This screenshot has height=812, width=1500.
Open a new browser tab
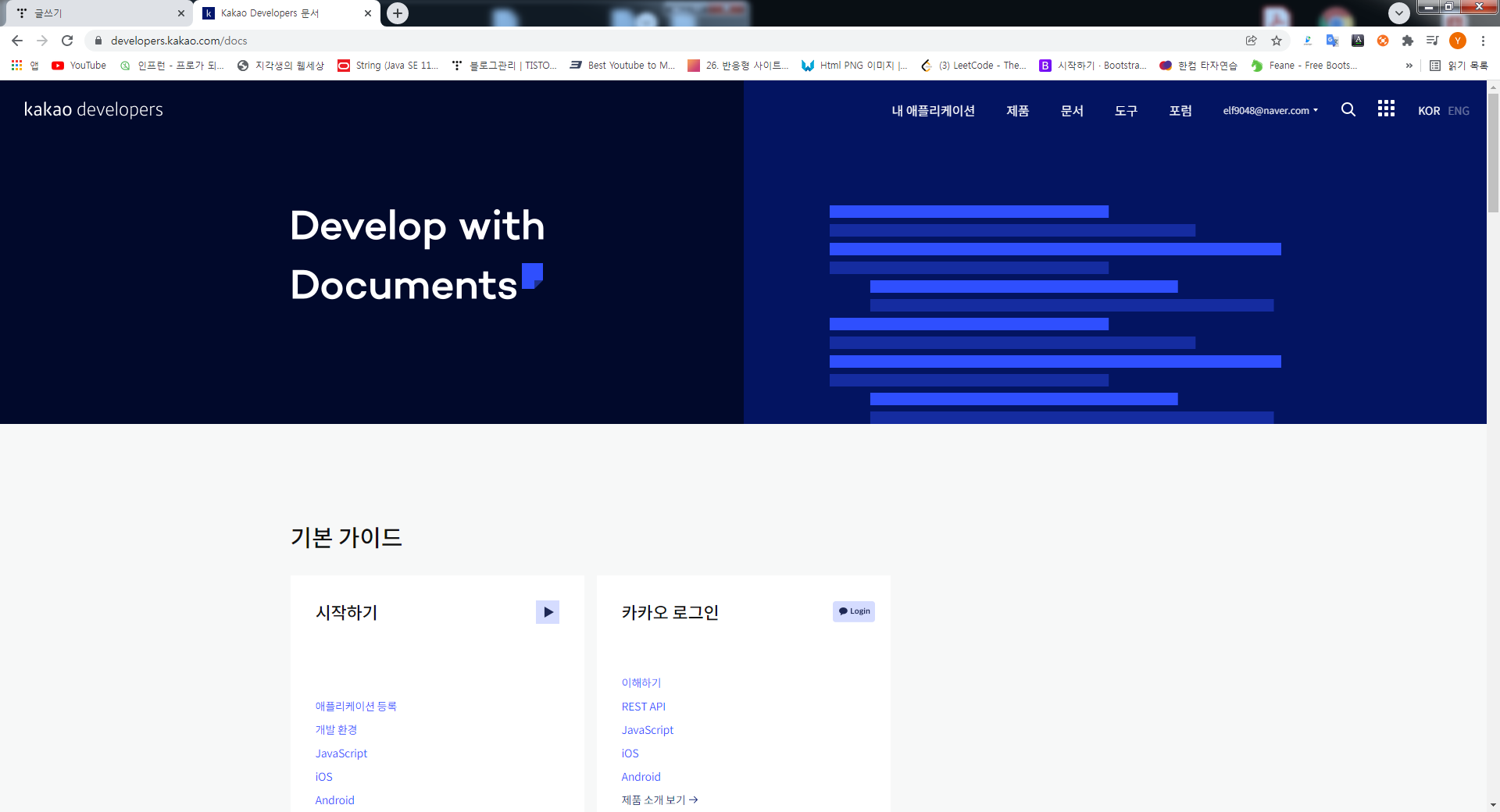click(398, 13)
